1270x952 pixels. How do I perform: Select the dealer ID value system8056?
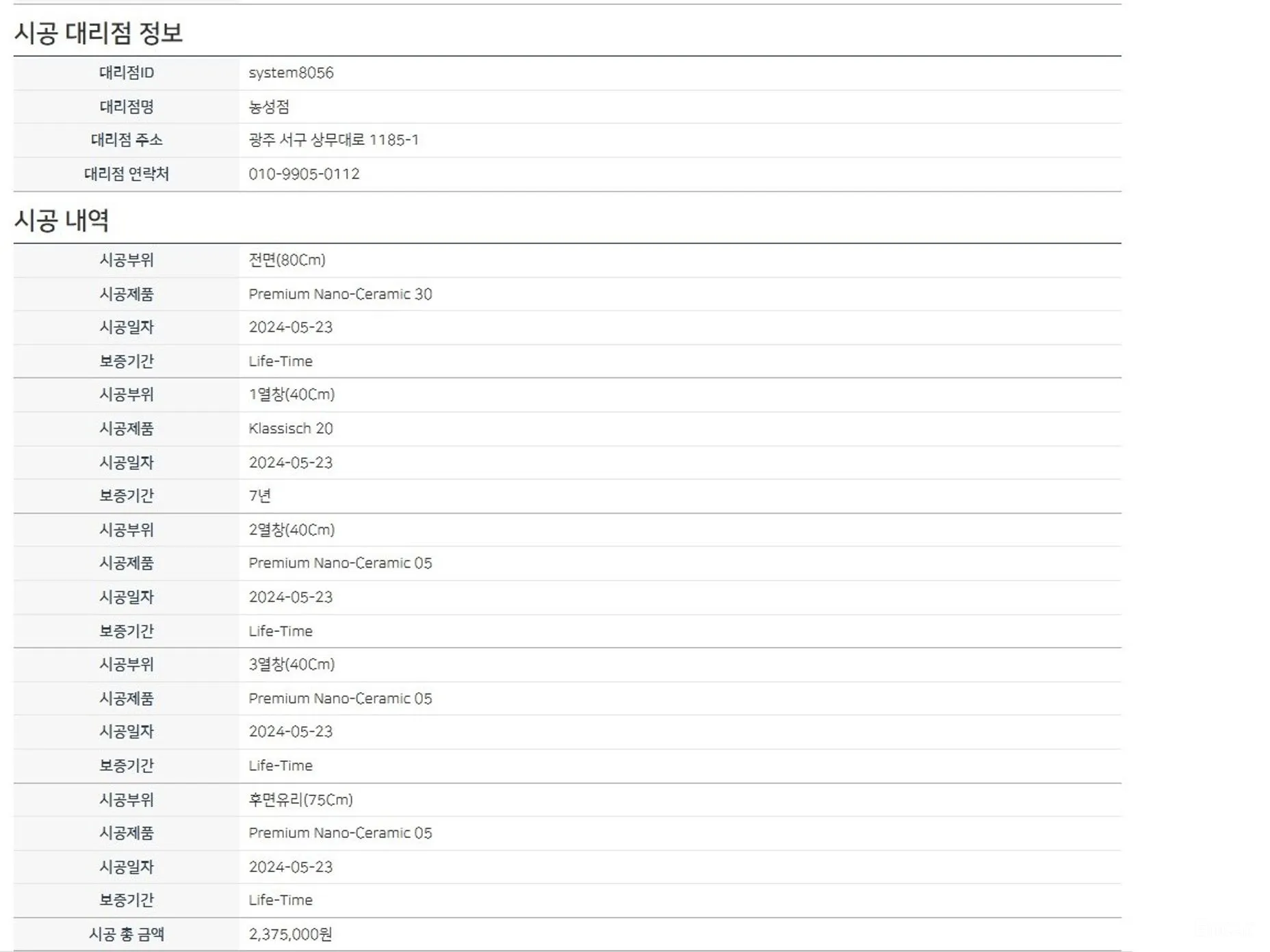coord(291,72)
